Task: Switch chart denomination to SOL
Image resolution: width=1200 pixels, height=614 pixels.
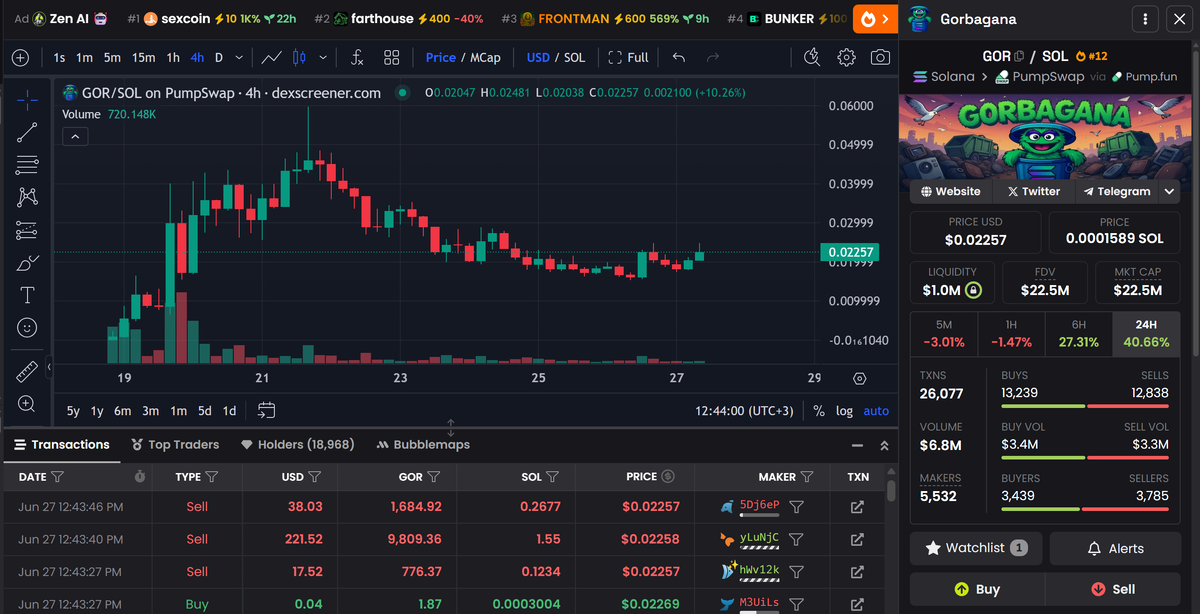Action: click(x=575, y=58)
